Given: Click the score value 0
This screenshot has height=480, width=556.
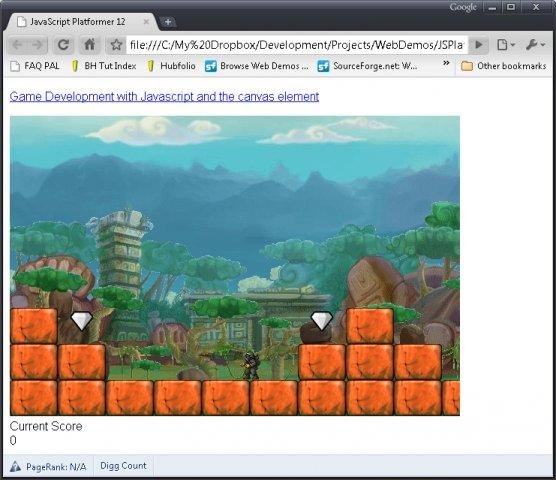Looking at the screenshot, I should (x=13, y=441).
